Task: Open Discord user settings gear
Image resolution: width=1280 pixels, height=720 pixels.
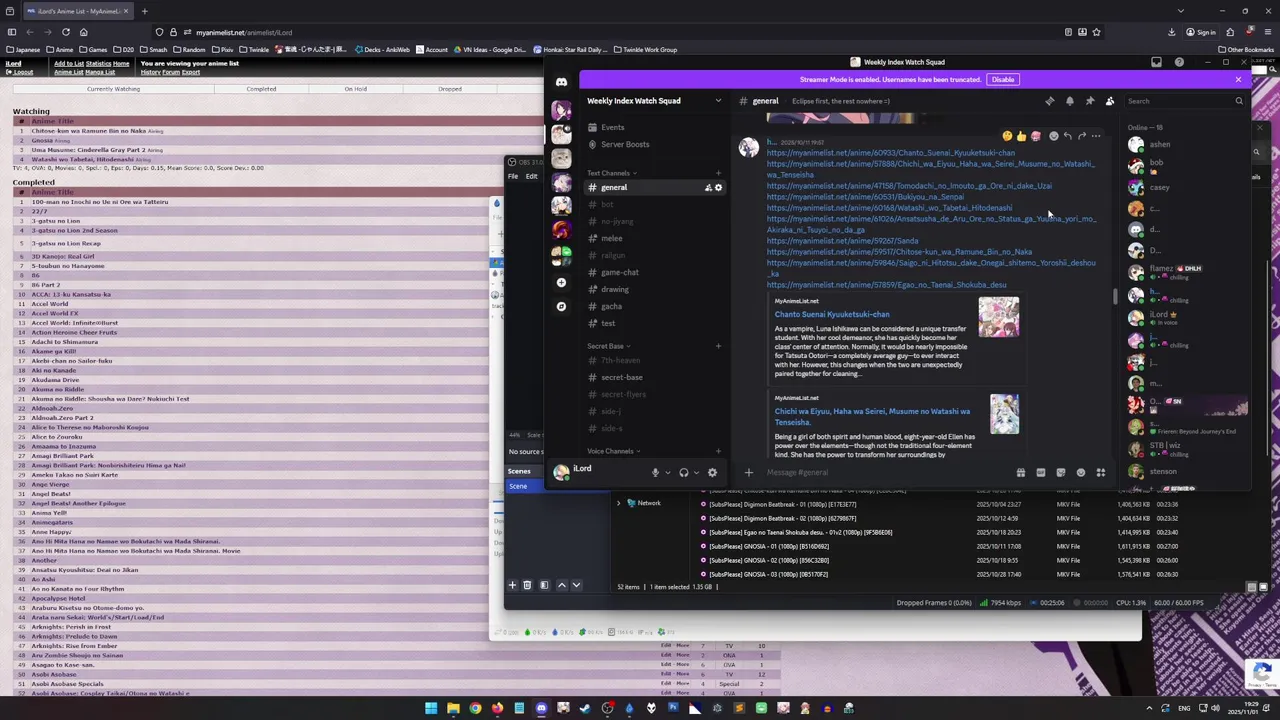Action: (712, 473)
